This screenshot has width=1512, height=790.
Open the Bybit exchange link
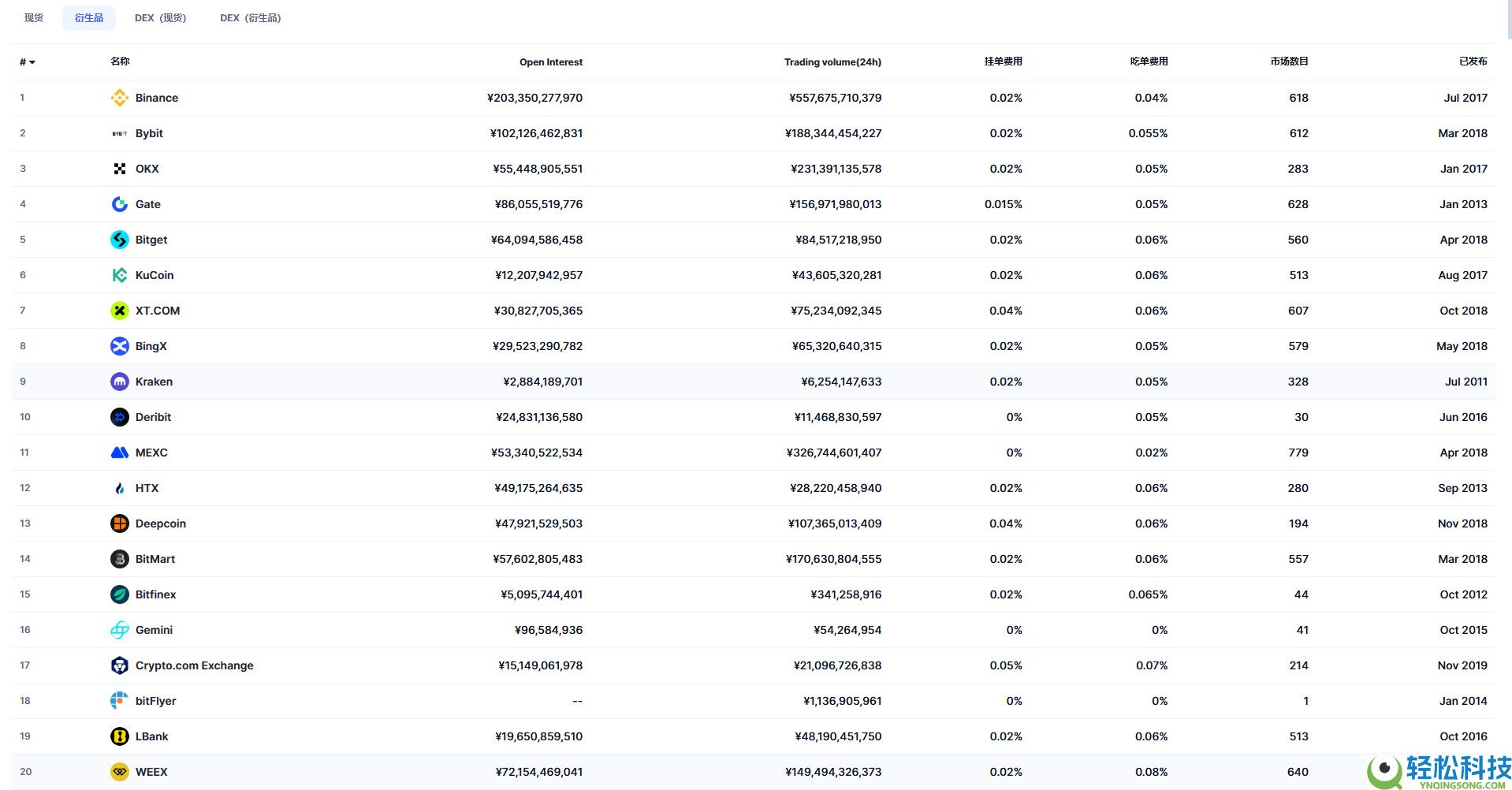149,133
